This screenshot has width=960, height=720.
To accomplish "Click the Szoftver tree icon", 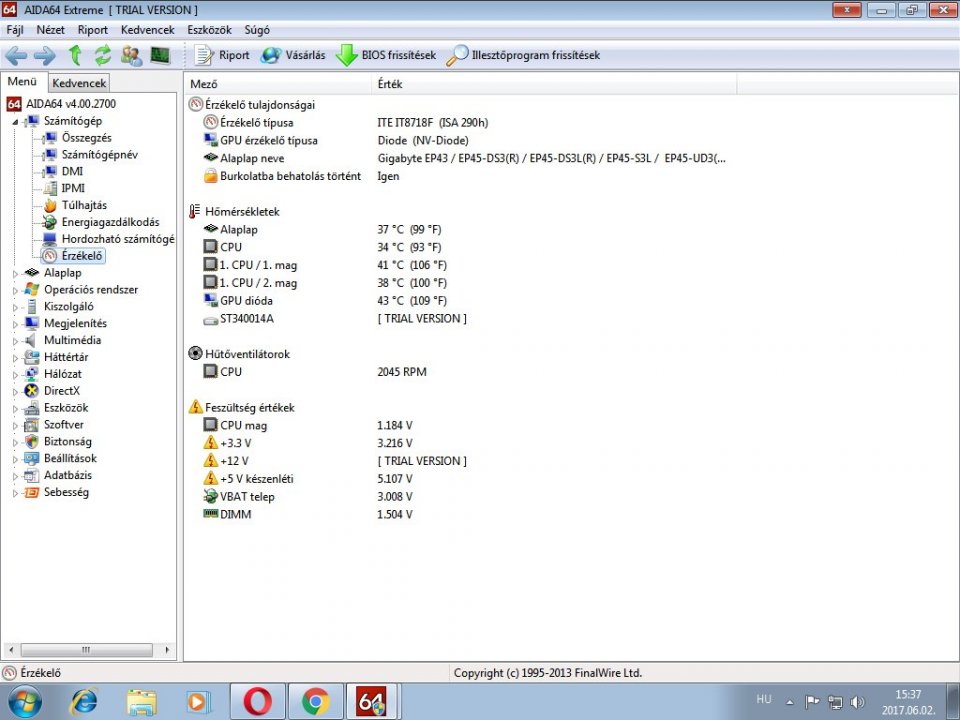I will click(31, 424).
